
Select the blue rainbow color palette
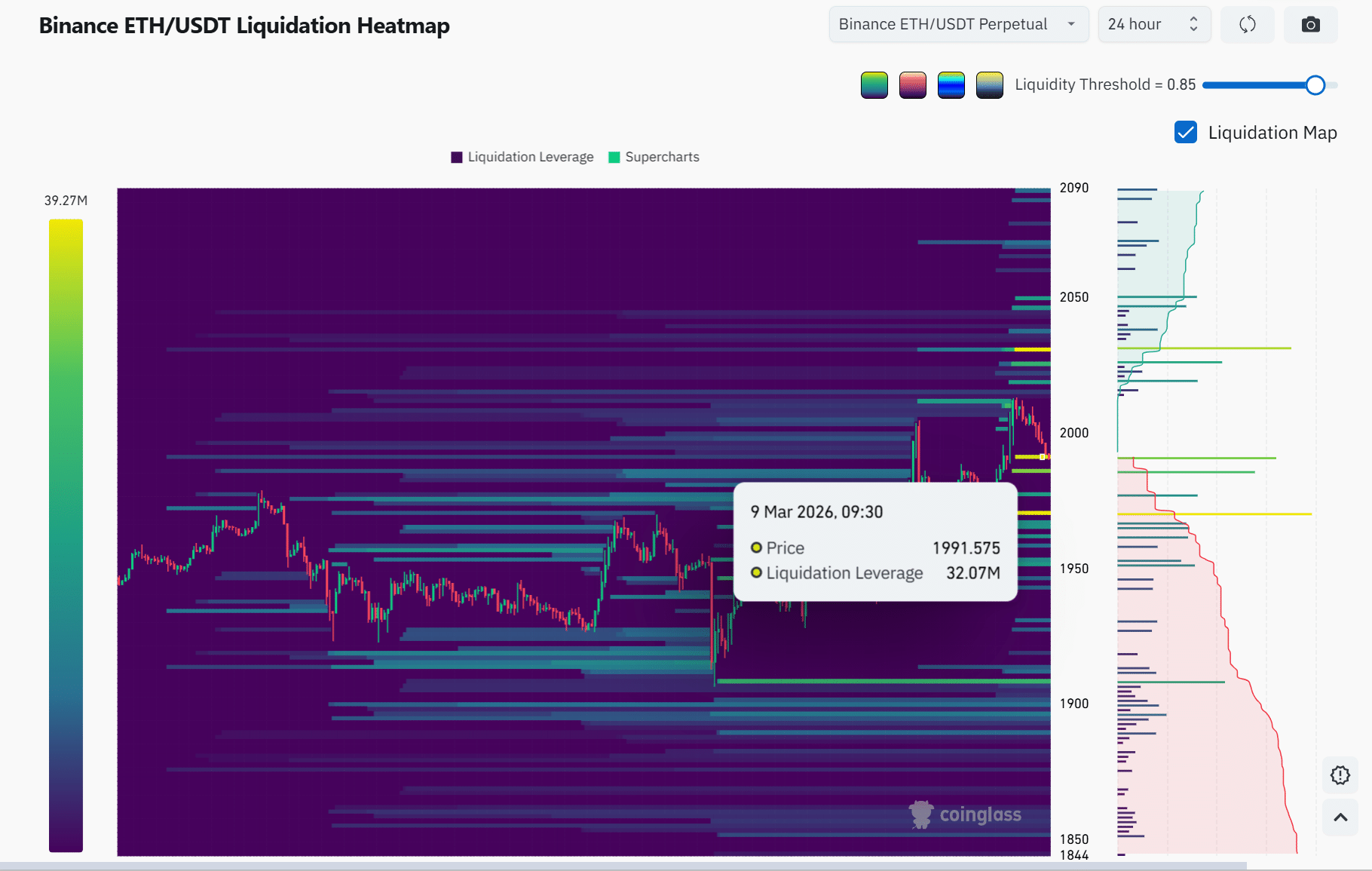click(951, 84)
